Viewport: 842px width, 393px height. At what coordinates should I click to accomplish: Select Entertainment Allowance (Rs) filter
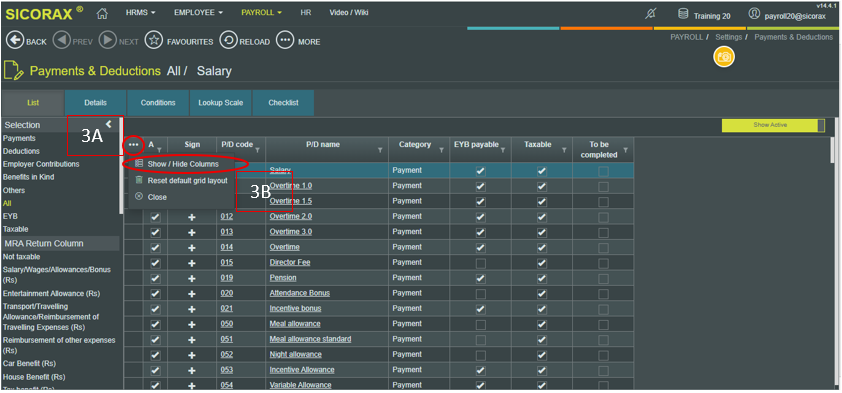click(x=51, y=294)
